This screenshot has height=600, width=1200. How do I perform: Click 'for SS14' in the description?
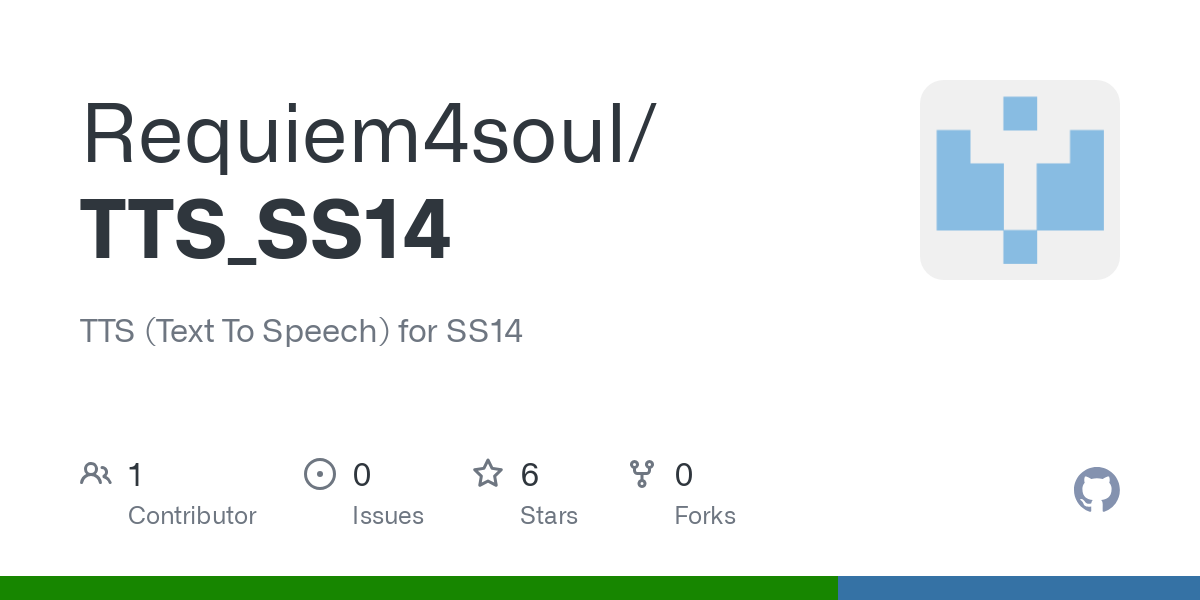pos(460,331)
